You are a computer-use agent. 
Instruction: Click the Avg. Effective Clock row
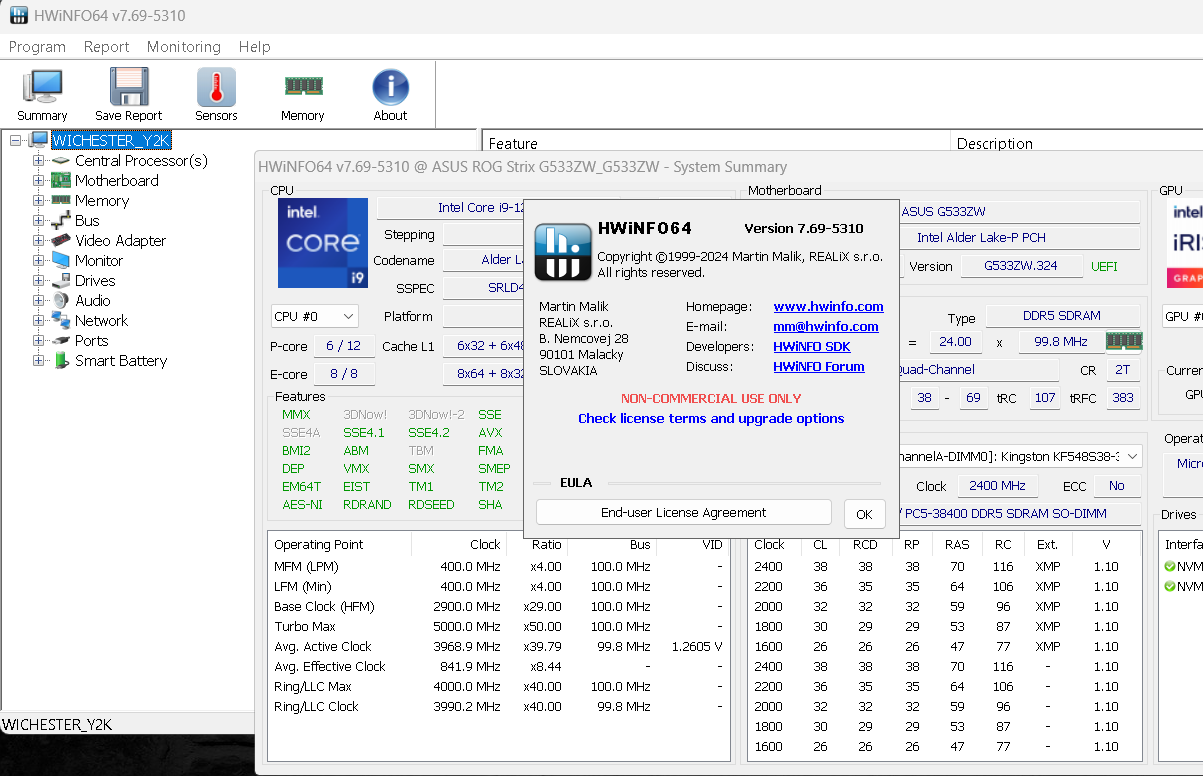(498, 667)
